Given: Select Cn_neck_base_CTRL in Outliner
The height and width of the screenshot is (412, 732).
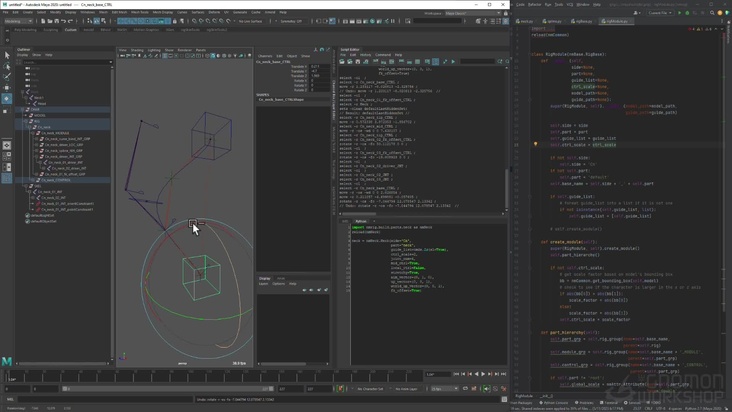Looking at the screenshot, I should point(55,180).
